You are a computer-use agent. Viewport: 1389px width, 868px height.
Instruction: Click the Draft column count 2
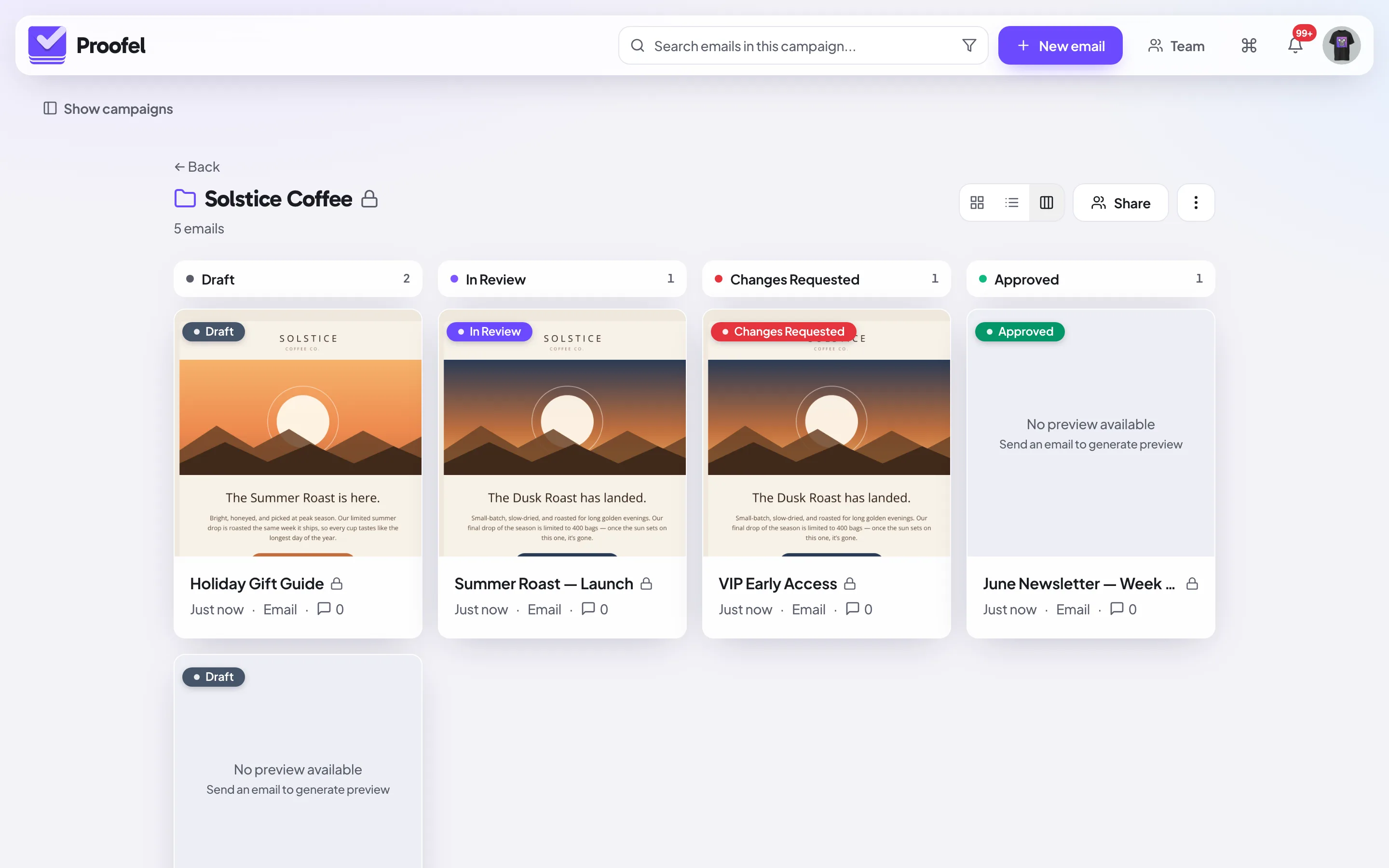[x=407, y=278]
